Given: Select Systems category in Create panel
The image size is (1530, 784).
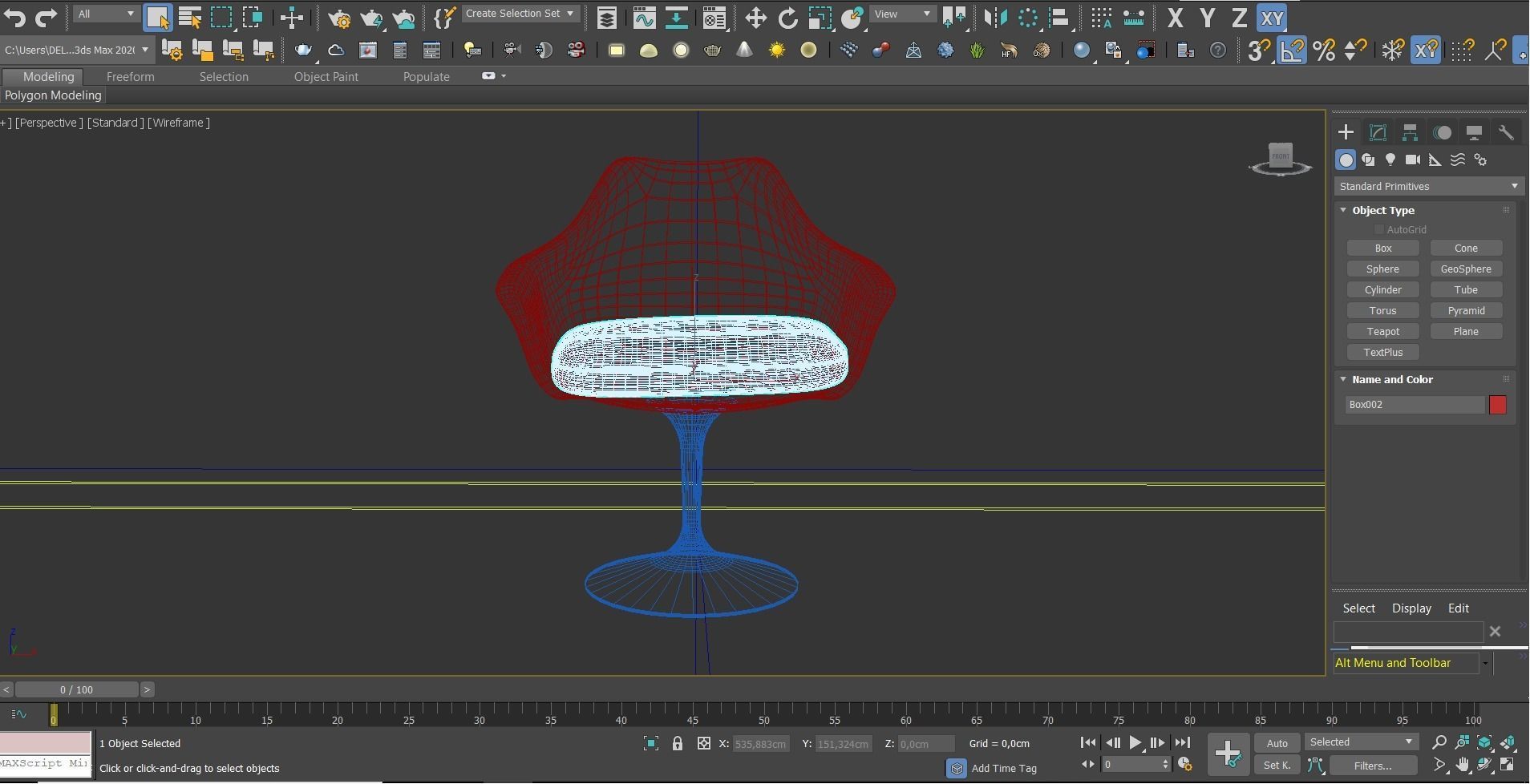Looking at the screenshot, I should (1480, 160).
